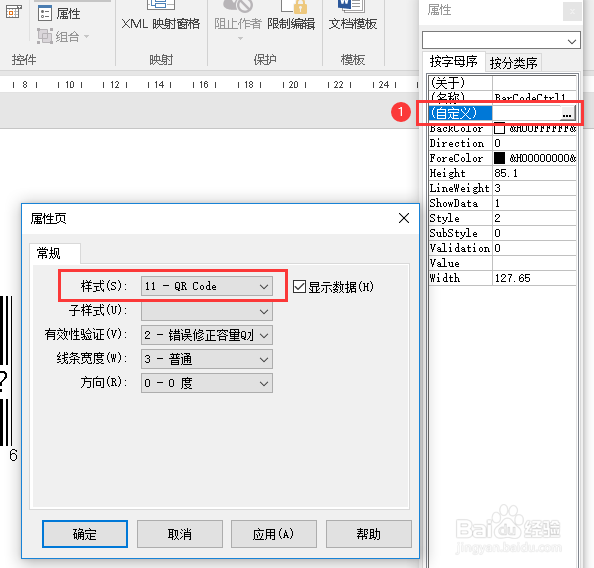Select the Style property value 2
Image resolution: width=594 pixels, height=568 pixels.
pyautogui.click(x=534, y=218)
